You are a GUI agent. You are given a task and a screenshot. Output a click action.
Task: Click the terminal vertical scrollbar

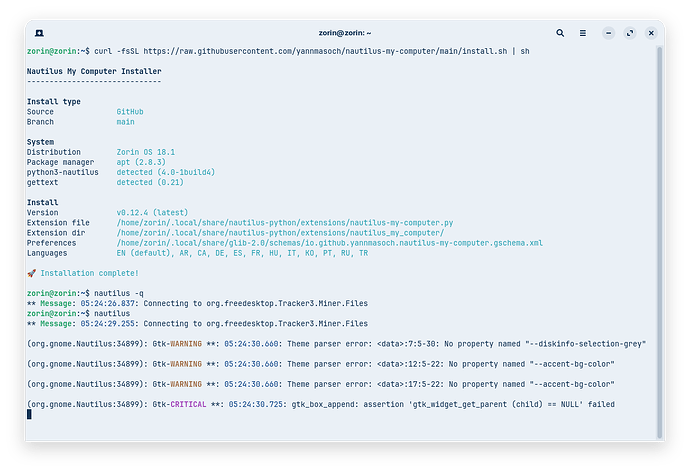click(x=659, y=242)
